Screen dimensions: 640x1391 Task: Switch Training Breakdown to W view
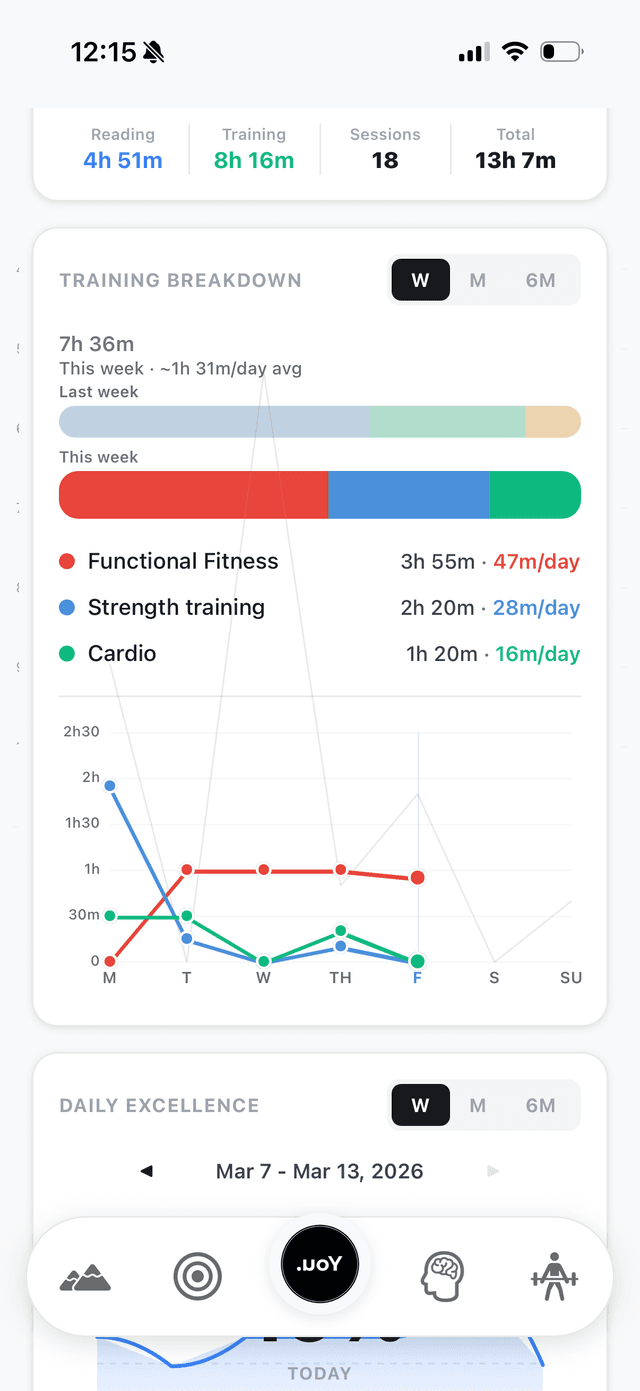pos(420,280)
